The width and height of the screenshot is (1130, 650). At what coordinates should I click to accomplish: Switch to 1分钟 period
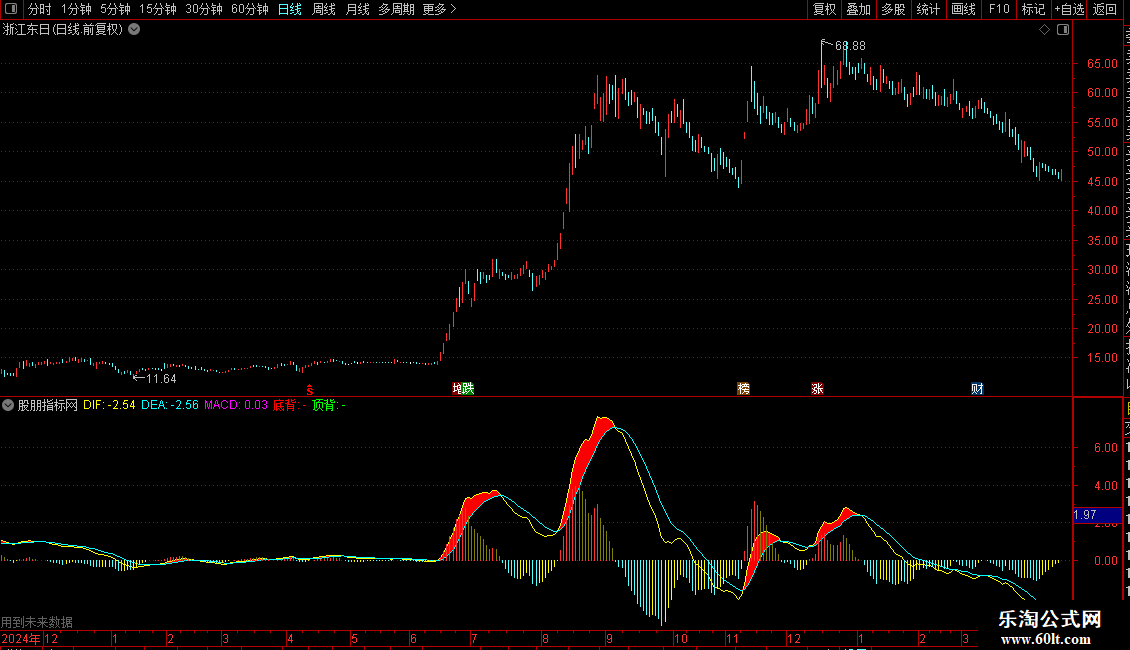coord(76,9)
